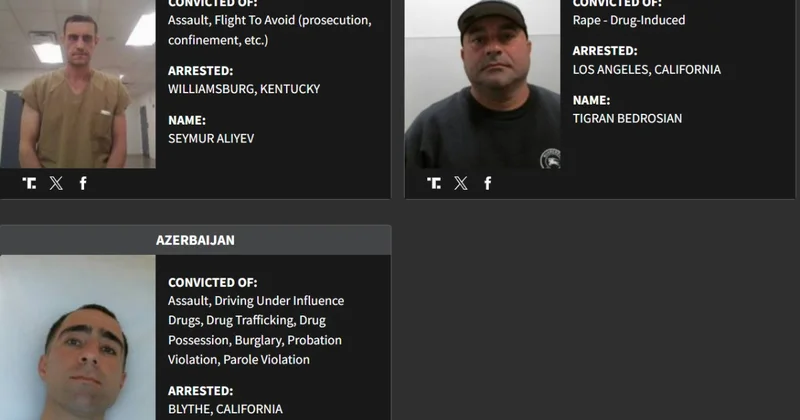The width and height of the screenshot is (800, 420).
Task: Click the WILLIAMSBURG, KENTUCKY arrest location
Action: click(x=244, y=89)
